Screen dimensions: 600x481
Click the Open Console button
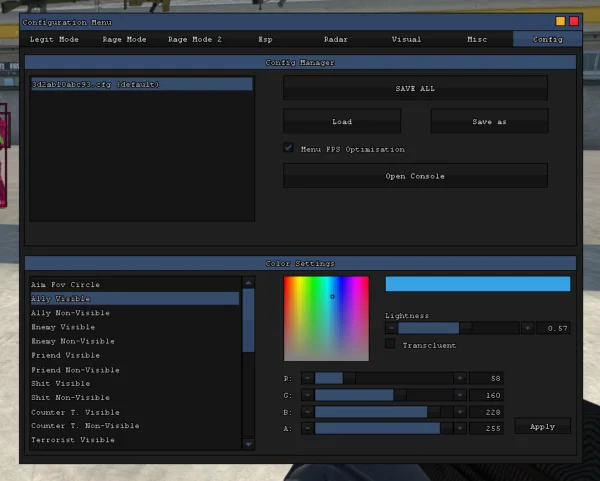[415, 176]
